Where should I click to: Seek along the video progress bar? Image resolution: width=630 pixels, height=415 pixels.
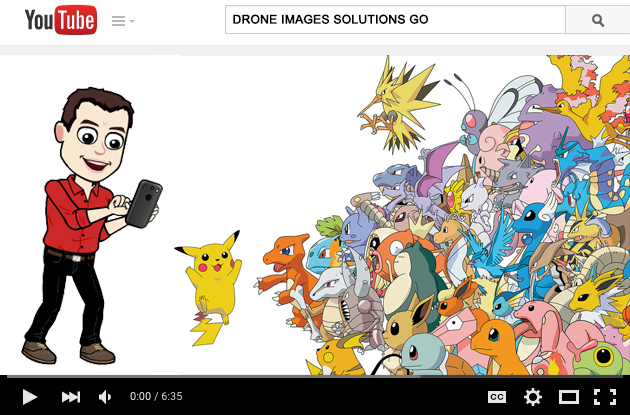tap(315, 376)
